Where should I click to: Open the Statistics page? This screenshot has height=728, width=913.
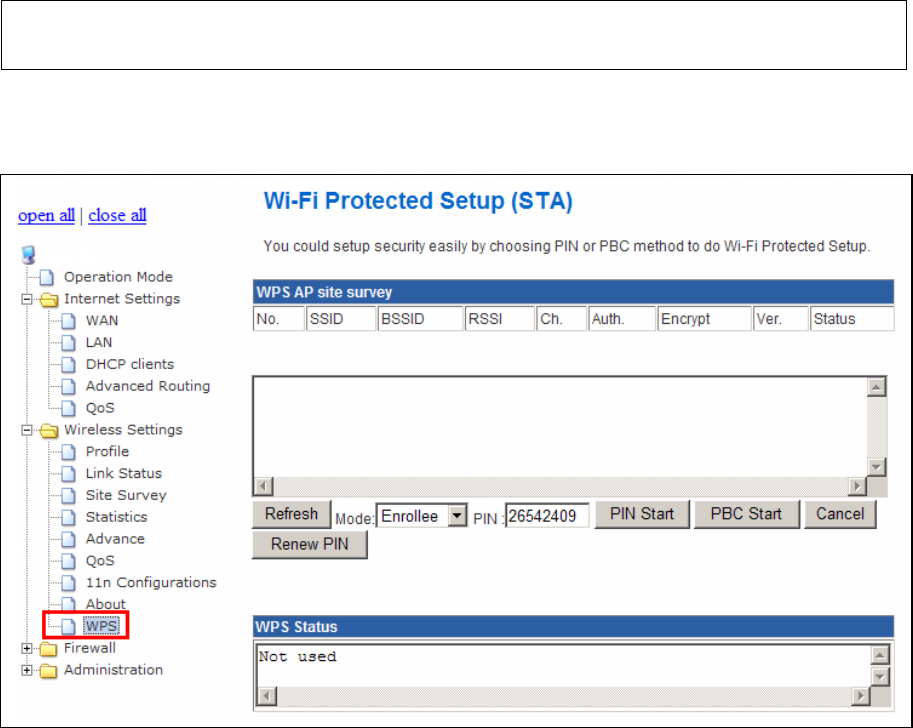pyautogui.click(x=116, y=517)
